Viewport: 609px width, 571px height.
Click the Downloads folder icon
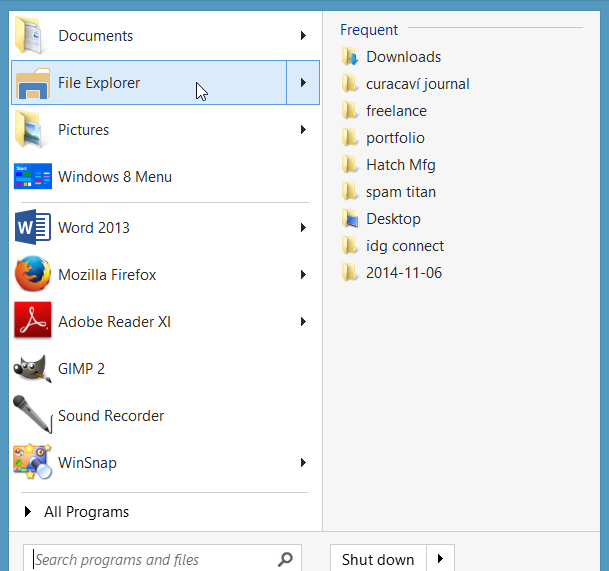tap(350, 57)
